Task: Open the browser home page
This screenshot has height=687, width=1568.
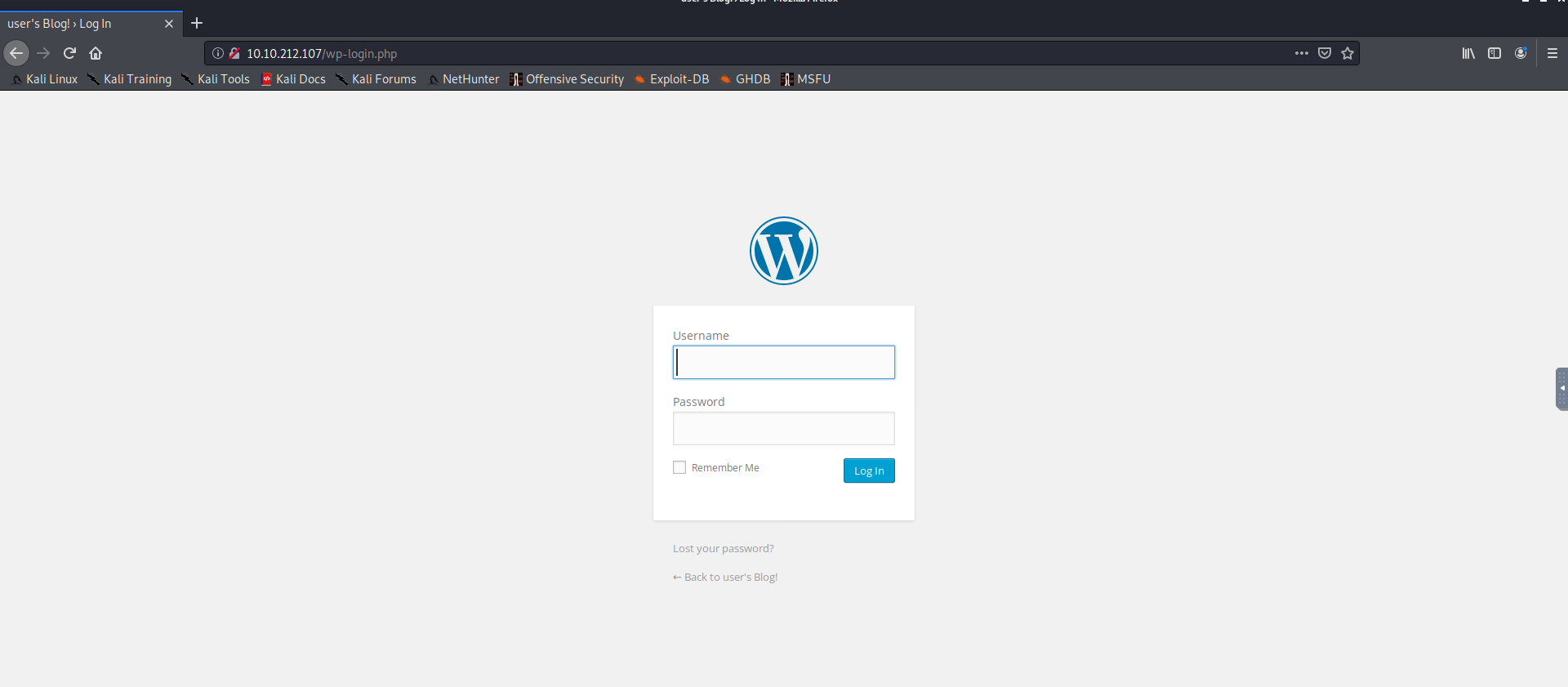Action: (96, 53)
